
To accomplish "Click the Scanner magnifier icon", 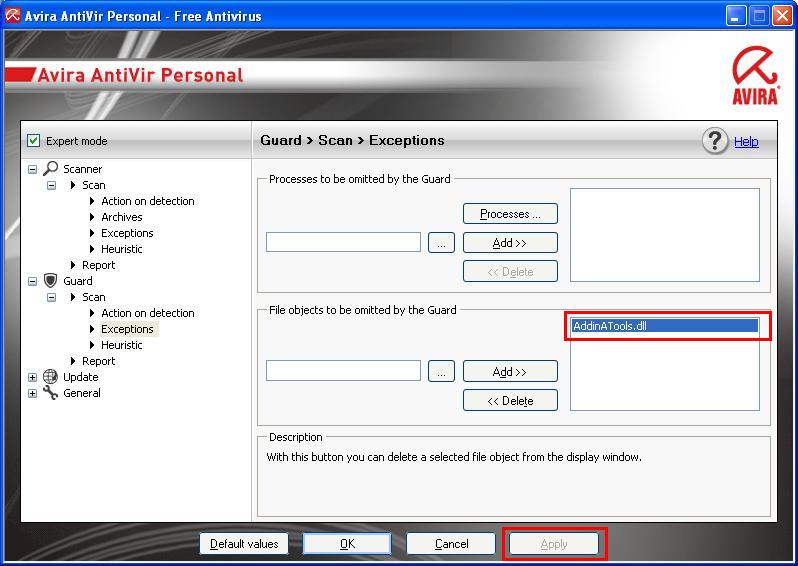I will coord(50,168).
